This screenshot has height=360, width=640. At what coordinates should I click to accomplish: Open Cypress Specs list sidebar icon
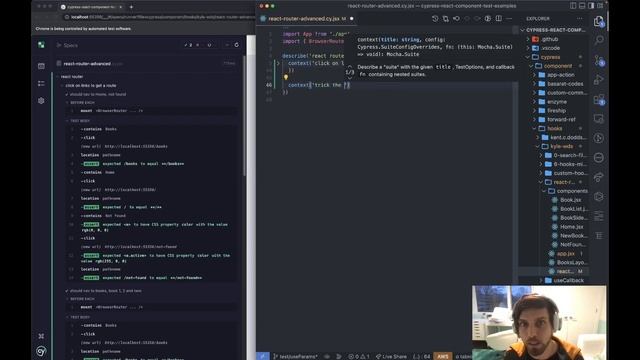click(x=41, y=66)
